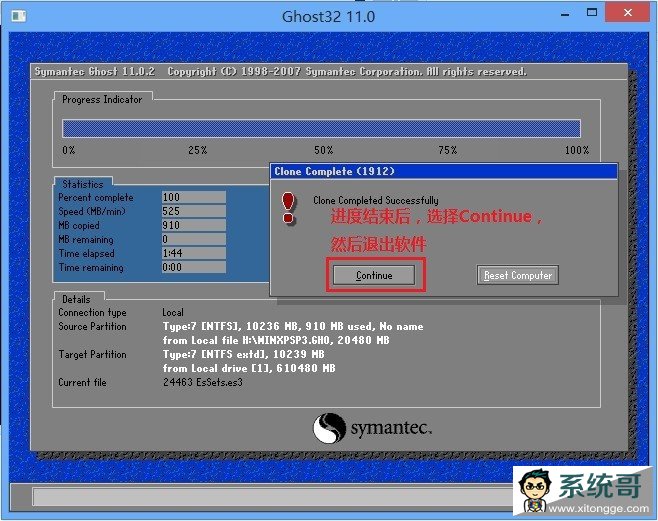The height and width of the screenshot is (521, 658).
Task: Click the 50% progress scale marker
Action: click(x=324, y=150)
